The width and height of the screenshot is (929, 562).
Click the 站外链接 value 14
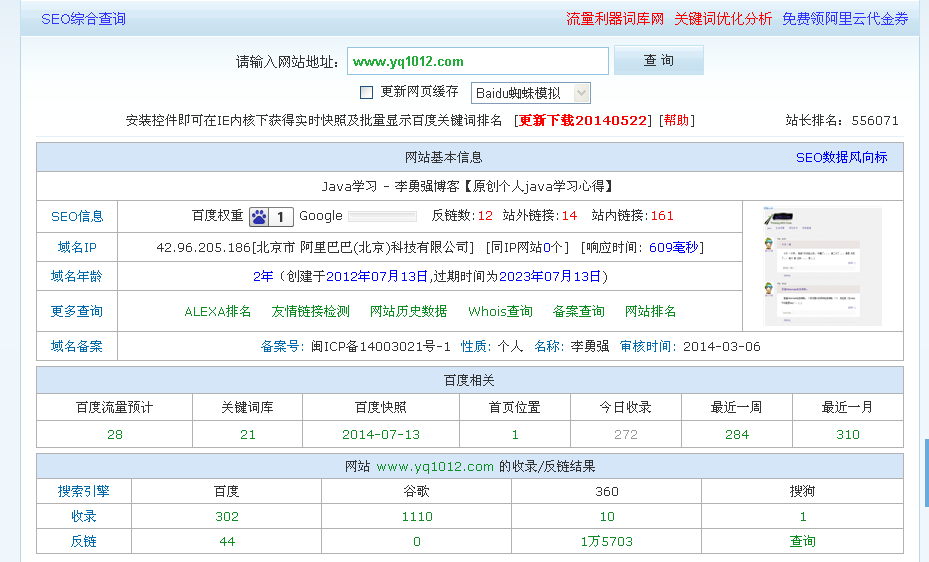(x=569, y=216)
